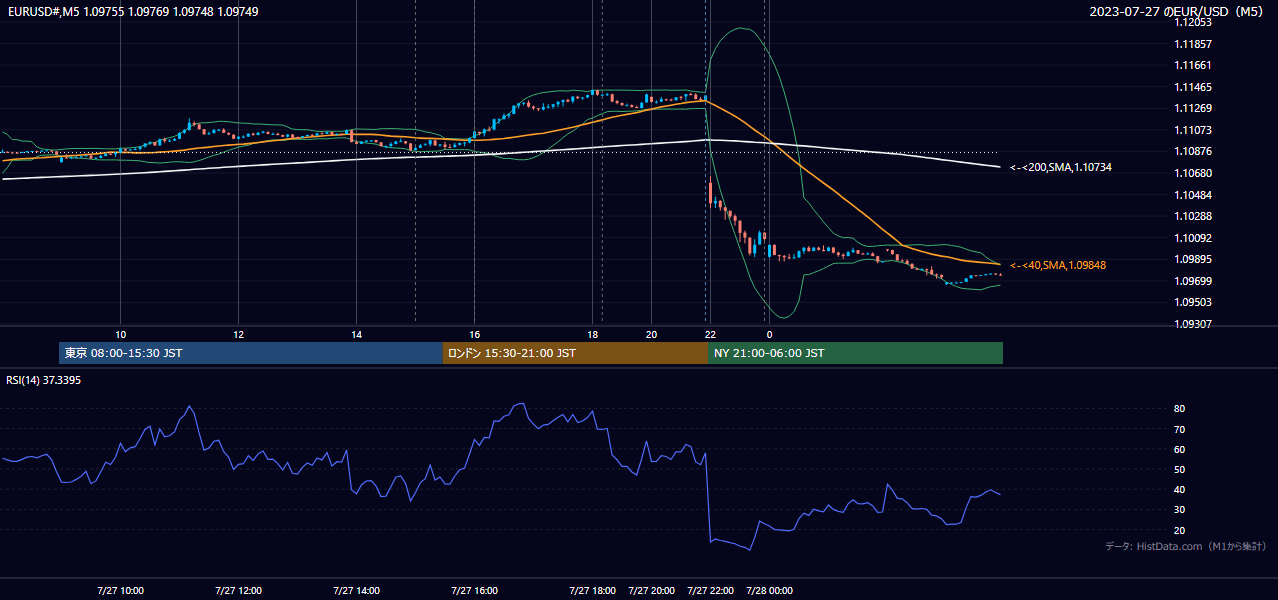Click hour label 12 under the price chart

pyautogui.click(x=238, y=334)
